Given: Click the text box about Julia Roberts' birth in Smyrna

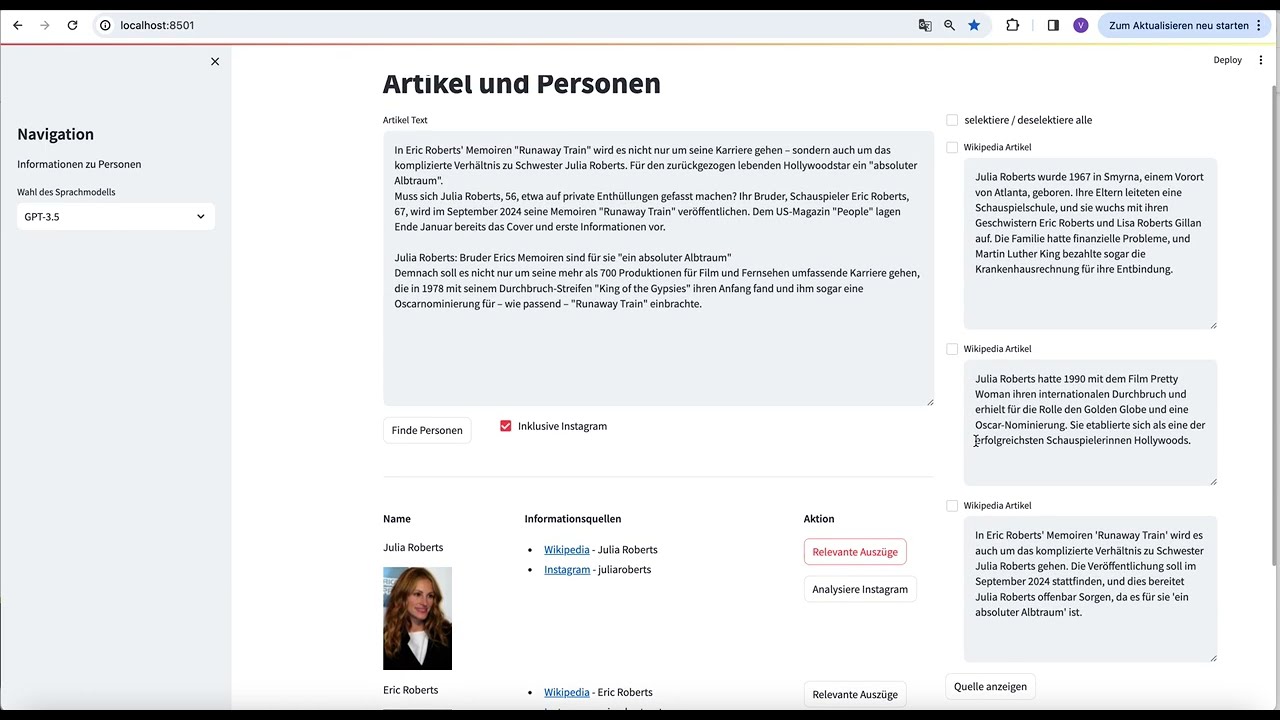Looking at the screenshot, I should tap(1090, 243).
